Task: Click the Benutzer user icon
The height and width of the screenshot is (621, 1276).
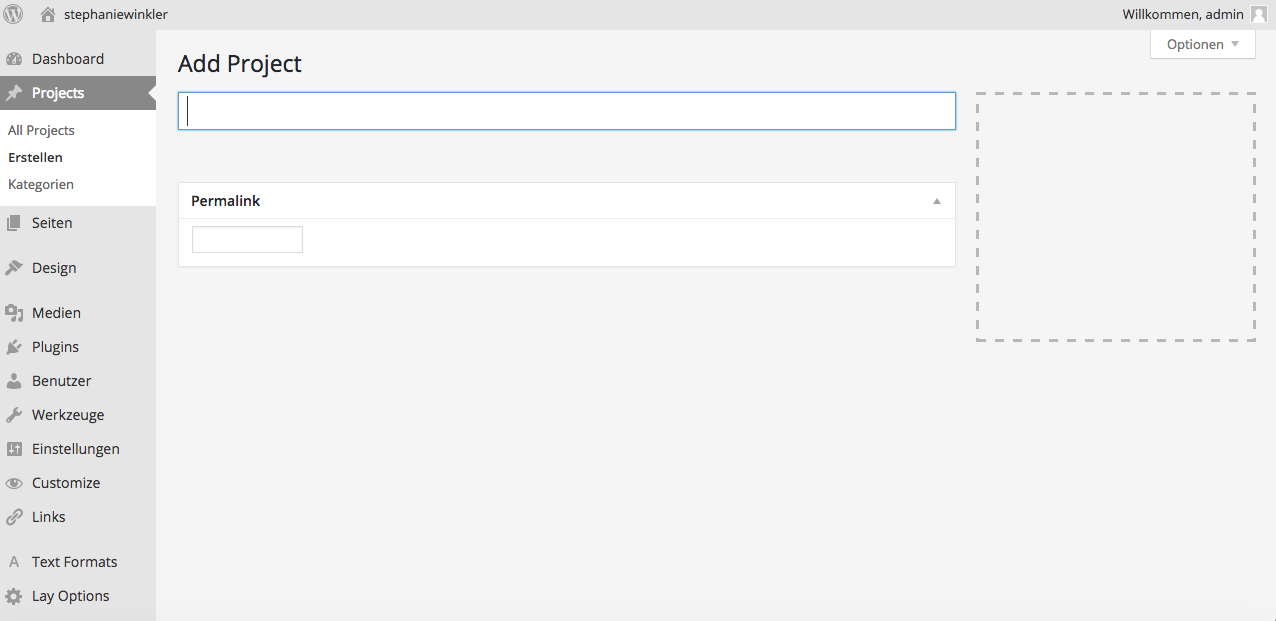Action: 14,381
